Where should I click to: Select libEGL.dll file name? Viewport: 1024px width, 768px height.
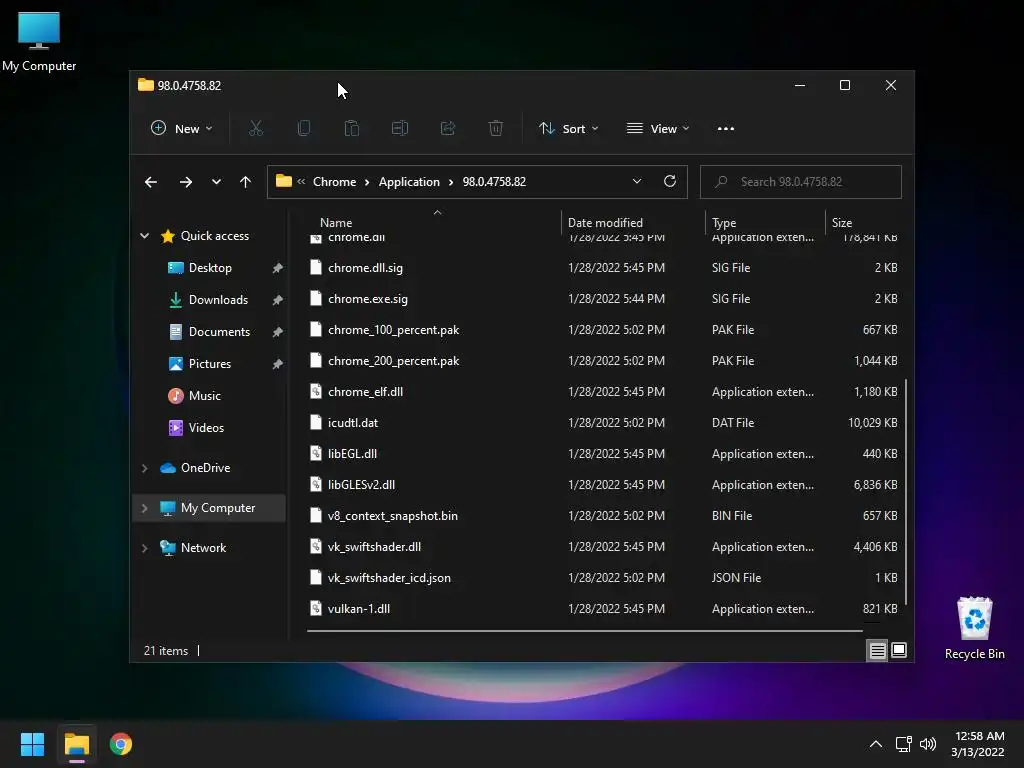click(x=352, y=454)
